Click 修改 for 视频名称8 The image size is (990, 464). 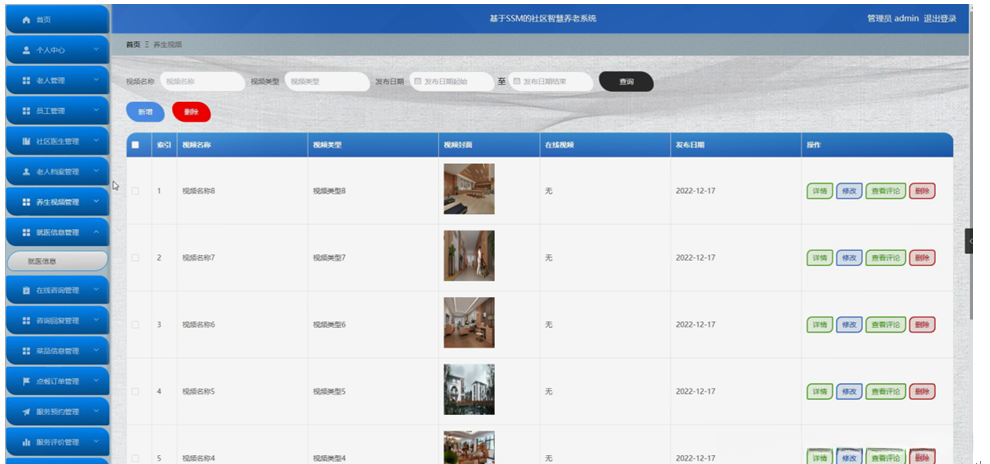(x=849, y=191)
